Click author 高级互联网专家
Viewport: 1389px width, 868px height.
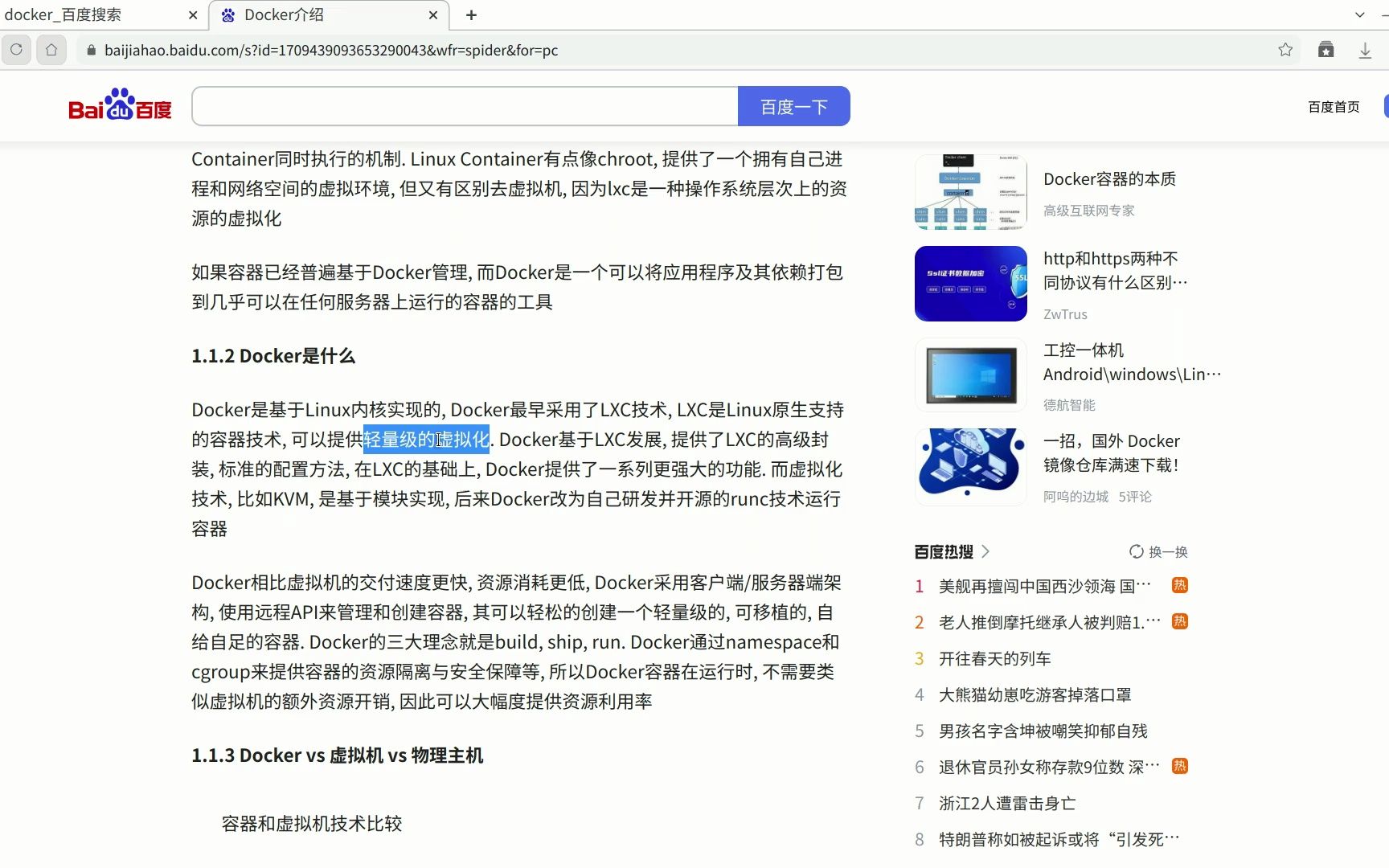click(1088, 211)
